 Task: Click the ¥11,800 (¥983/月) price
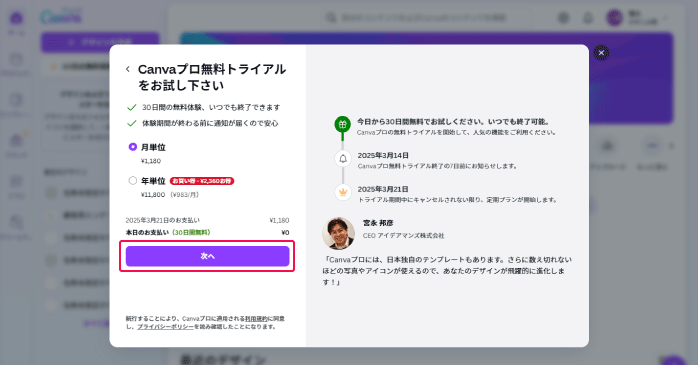pyautogui.click(x=170, y=195)
